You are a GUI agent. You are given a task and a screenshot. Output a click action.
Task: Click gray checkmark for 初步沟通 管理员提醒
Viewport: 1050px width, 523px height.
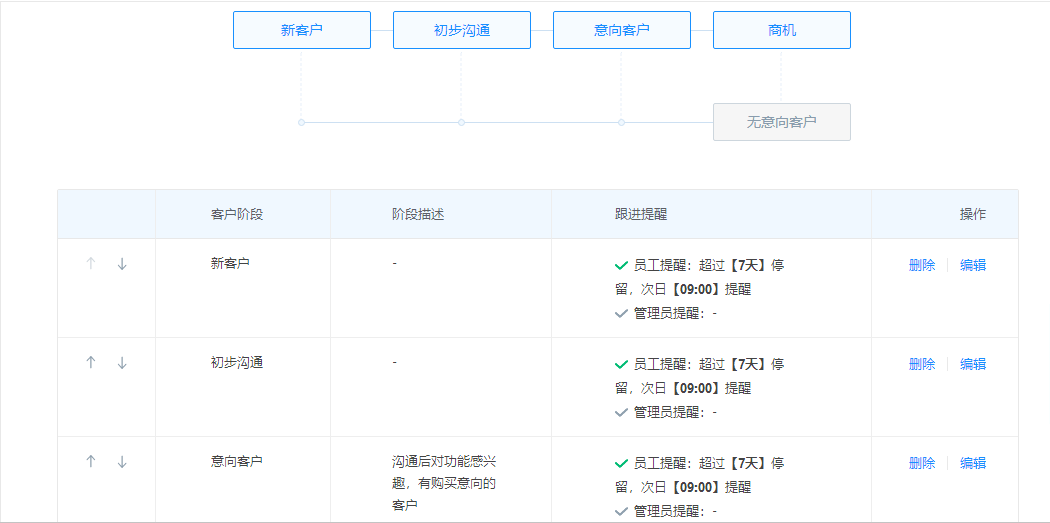(621, 413)
